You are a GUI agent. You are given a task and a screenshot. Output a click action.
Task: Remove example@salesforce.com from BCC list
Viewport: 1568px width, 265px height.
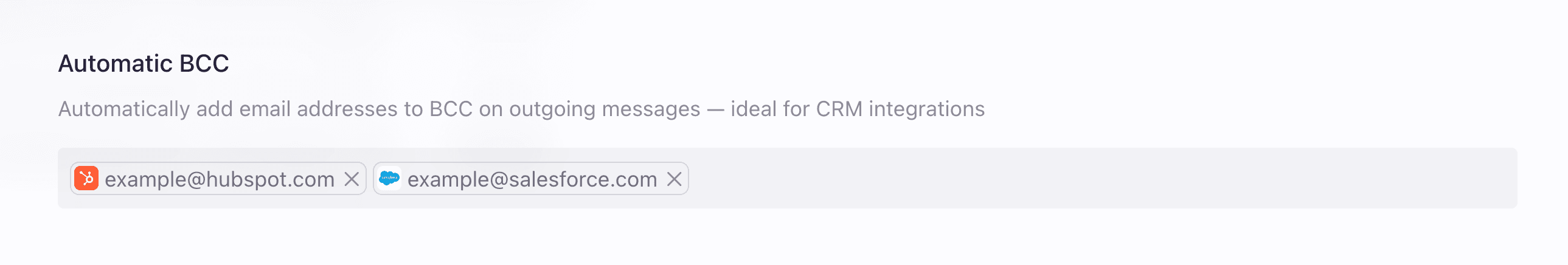tap(674, 179)
